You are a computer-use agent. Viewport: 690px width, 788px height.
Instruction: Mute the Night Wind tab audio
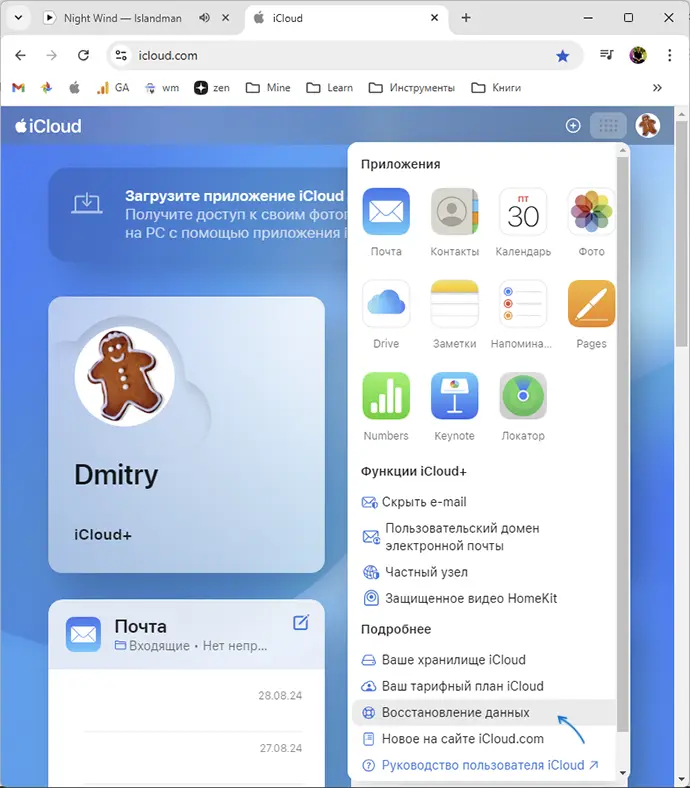(204, 18)
